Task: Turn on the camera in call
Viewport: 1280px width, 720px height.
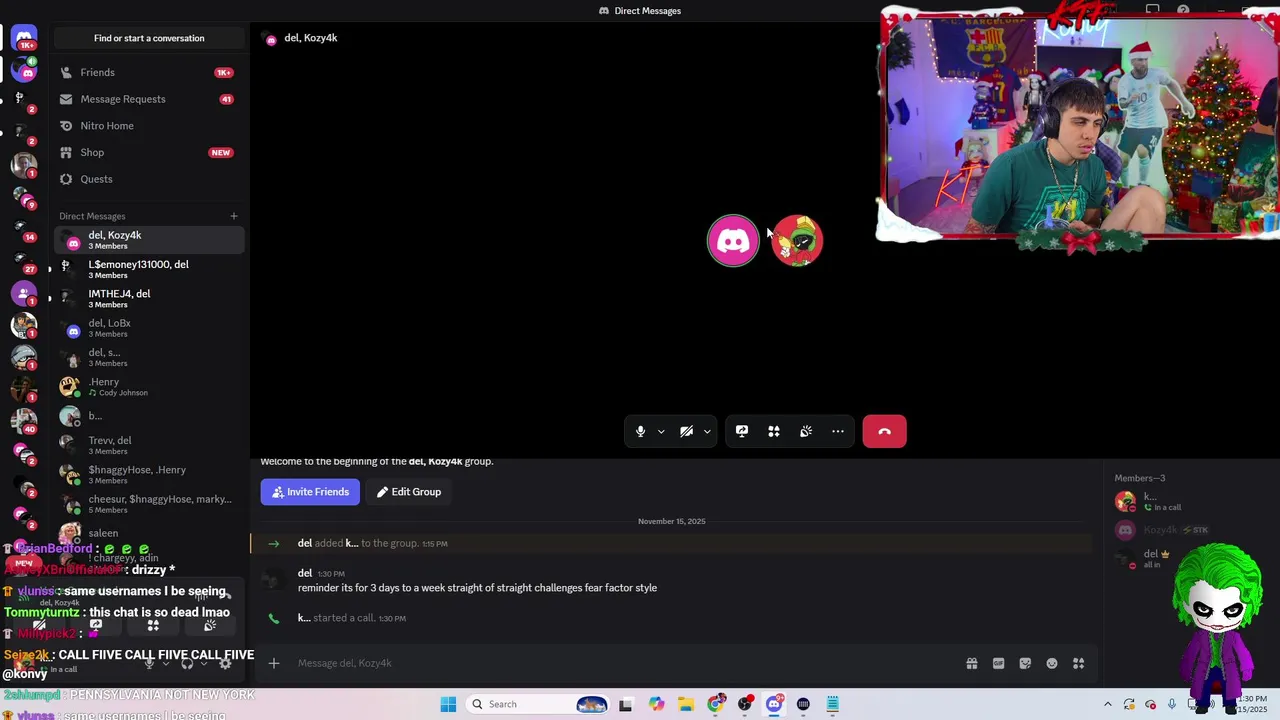Action: [x=686, y=431]
